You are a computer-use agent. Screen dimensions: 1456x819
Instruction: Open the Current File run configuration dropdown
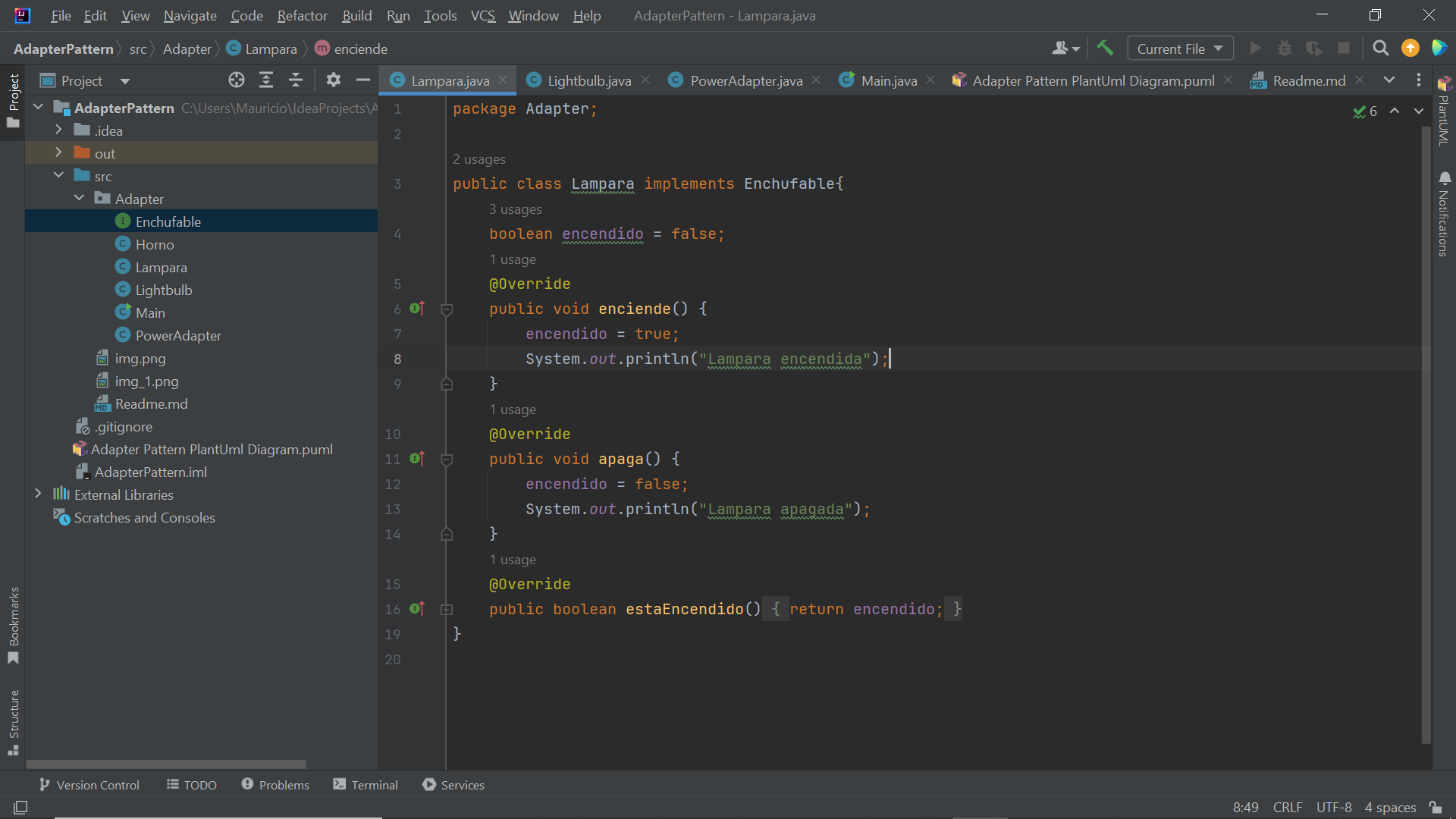point(1180,49)
